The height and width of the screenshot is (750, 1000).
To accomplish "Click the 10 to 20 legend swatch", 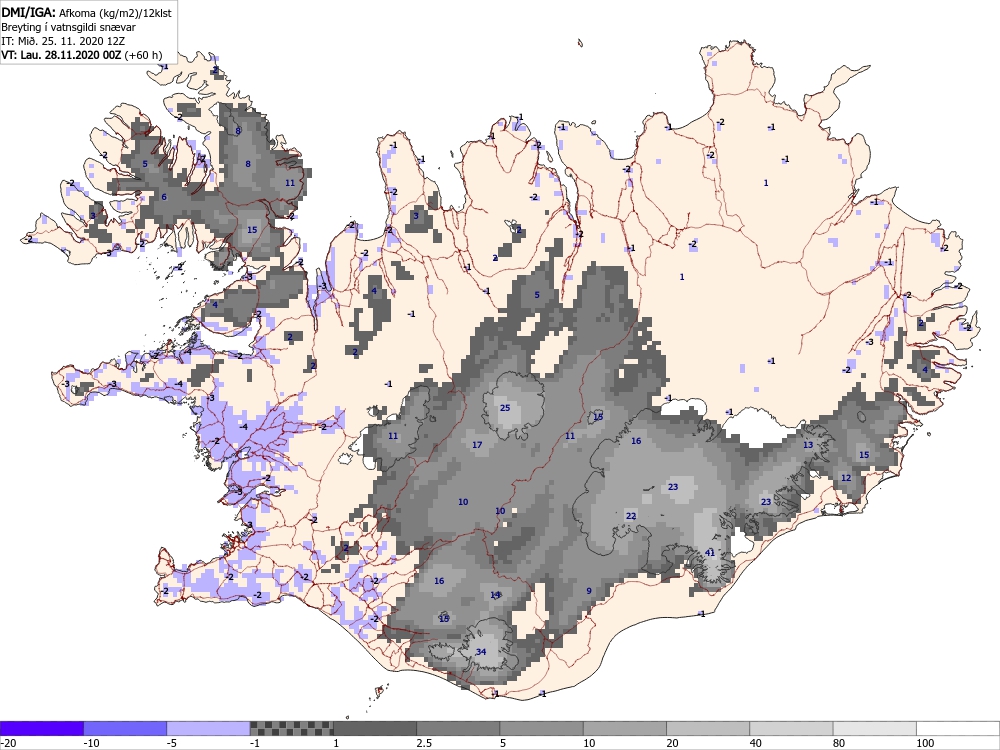I will [625, 728].
